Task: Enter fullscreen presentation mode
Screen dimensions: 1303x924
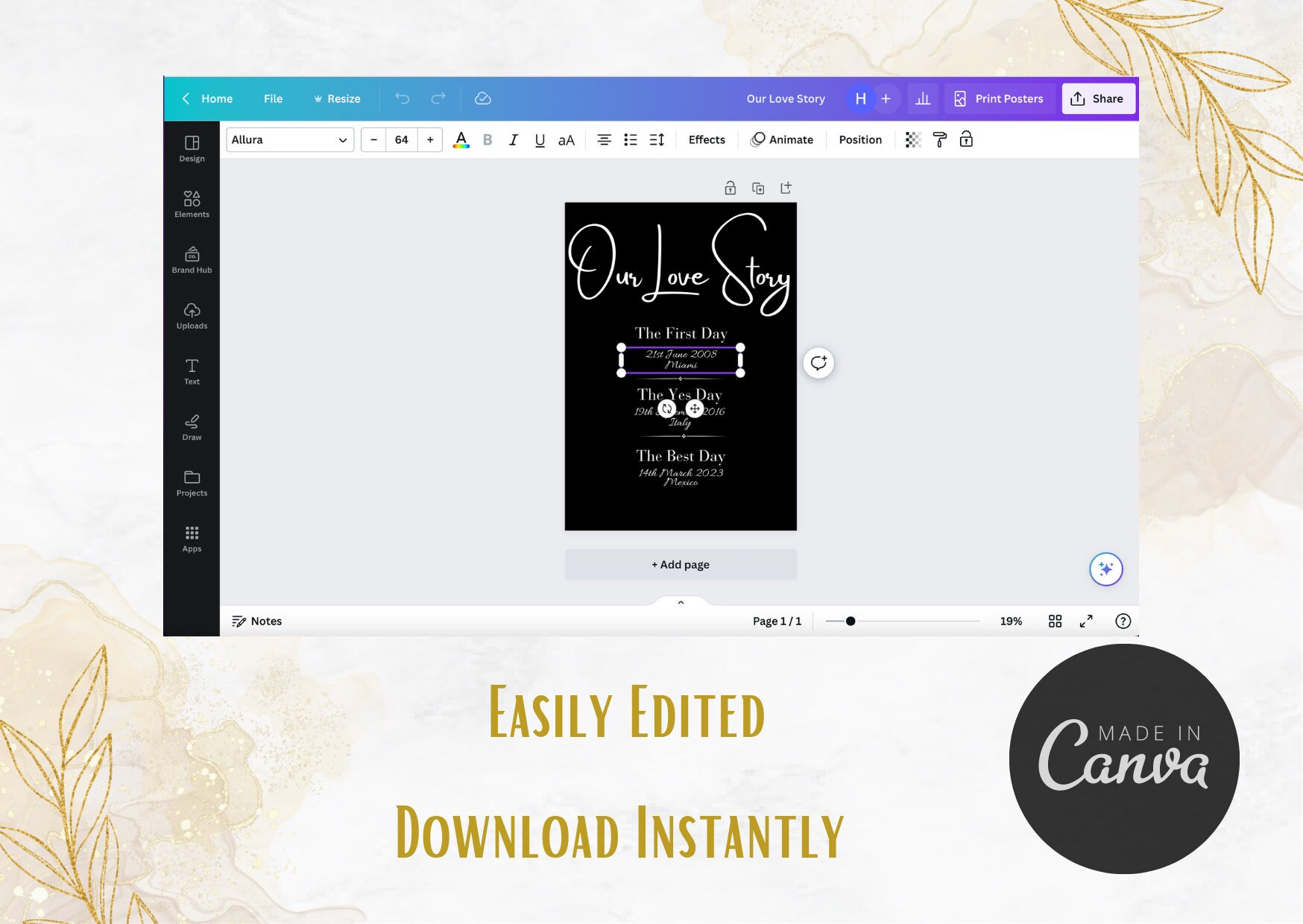Action: coord(1086,621)
